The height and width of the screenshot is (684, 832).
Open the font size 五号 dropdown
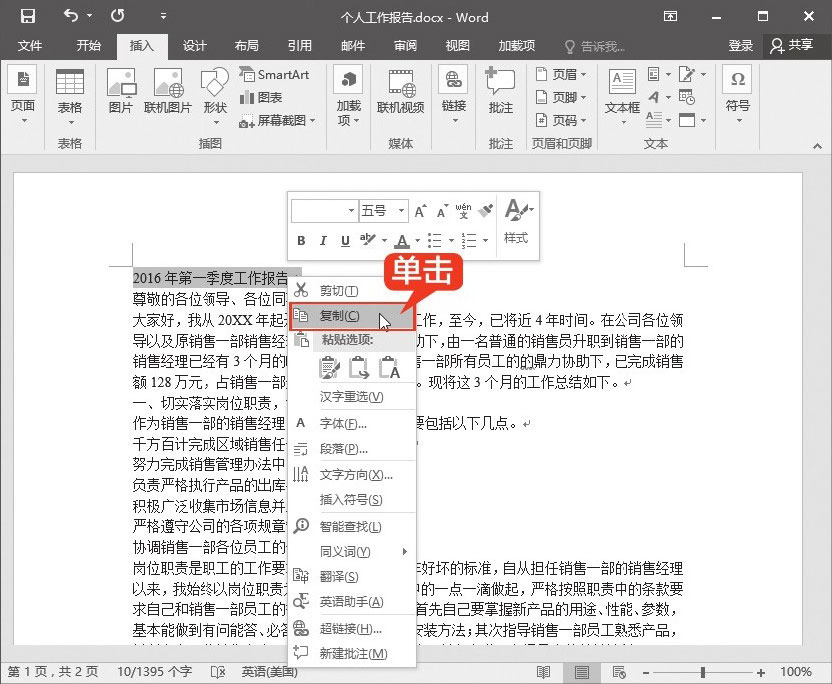tap(401, 211)
